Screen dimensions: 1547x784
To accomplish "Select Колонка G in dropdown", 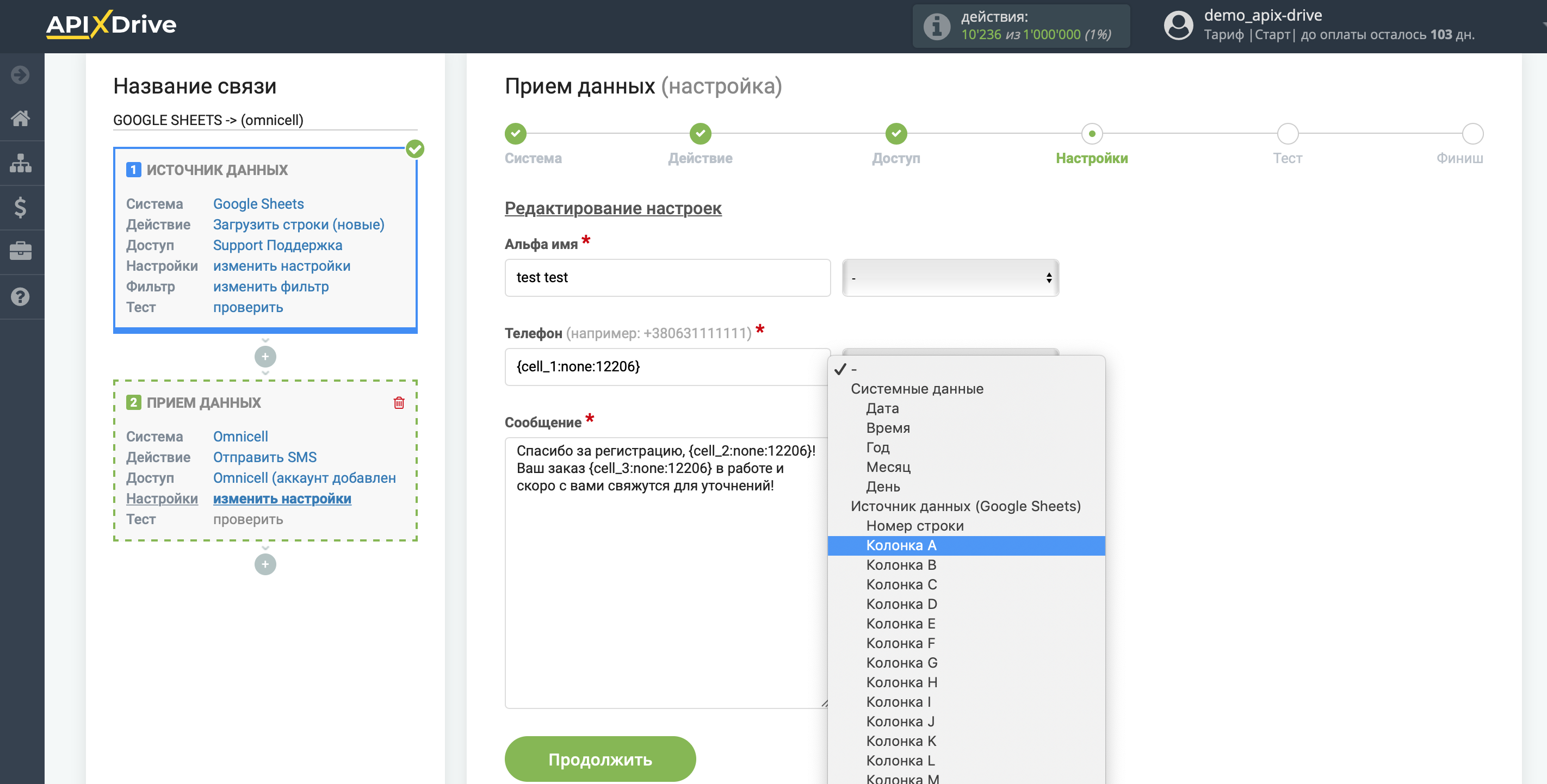I will pos(966,663).
